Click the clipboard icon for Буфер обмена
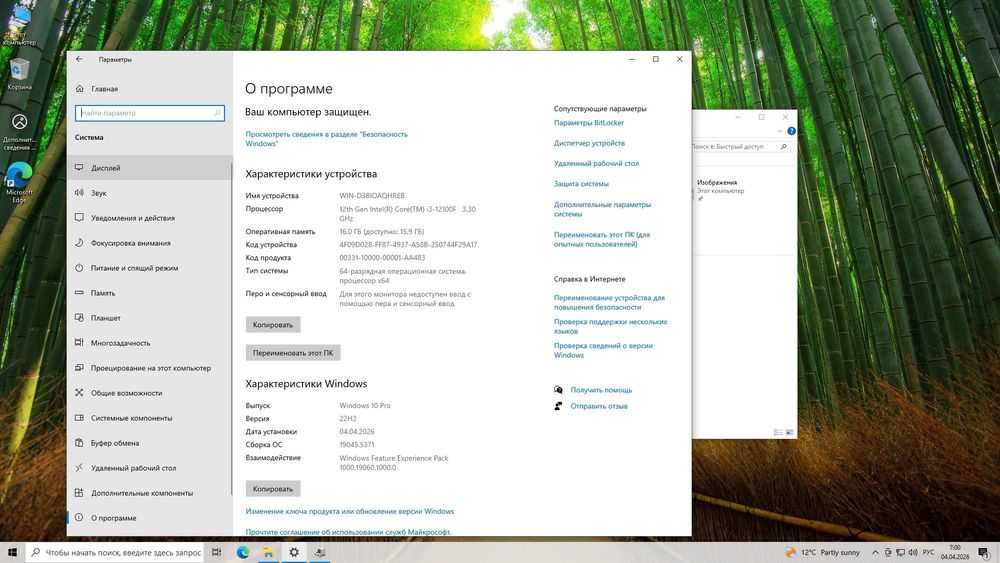The width and height of the screenshot is (1000, 563). coord(79,442)
